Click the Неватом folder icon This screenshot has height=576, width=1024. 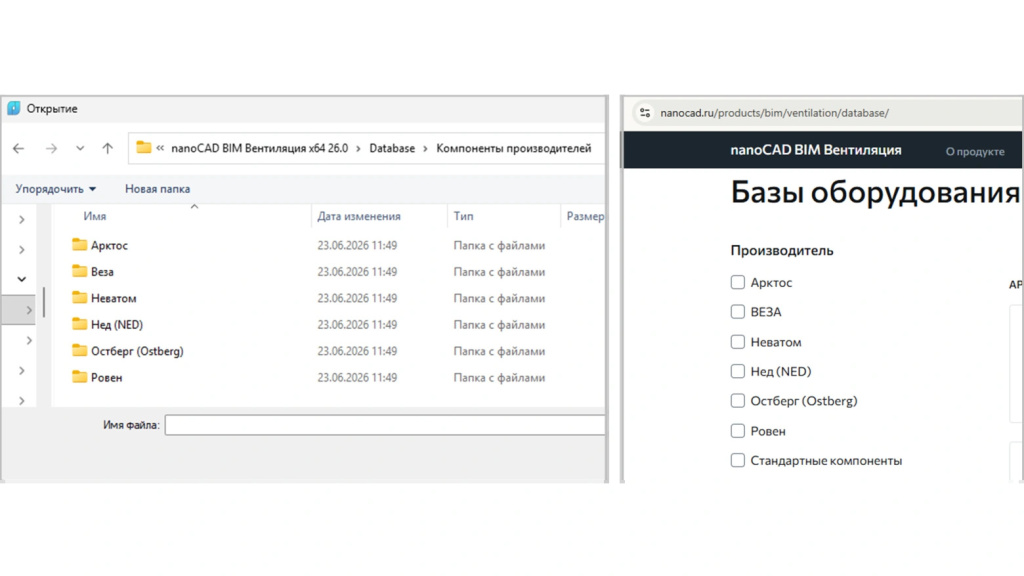tap(80, 298)
